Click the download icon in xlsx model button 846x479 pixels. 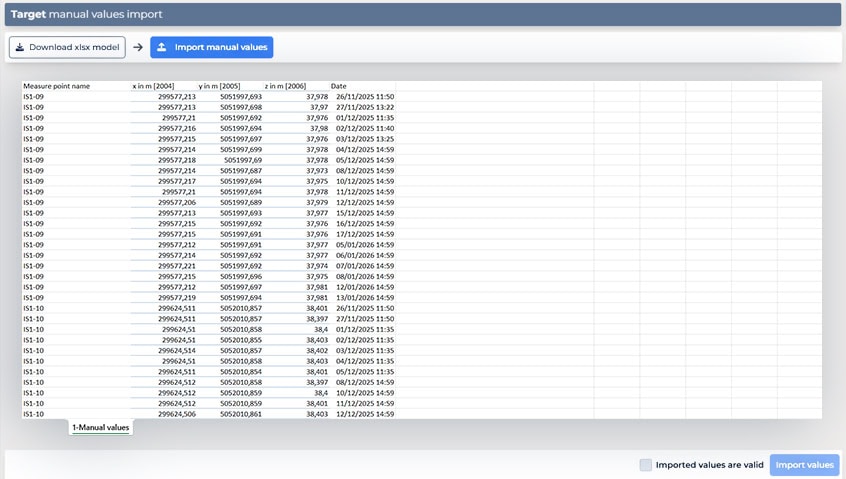tap(20, 47)
